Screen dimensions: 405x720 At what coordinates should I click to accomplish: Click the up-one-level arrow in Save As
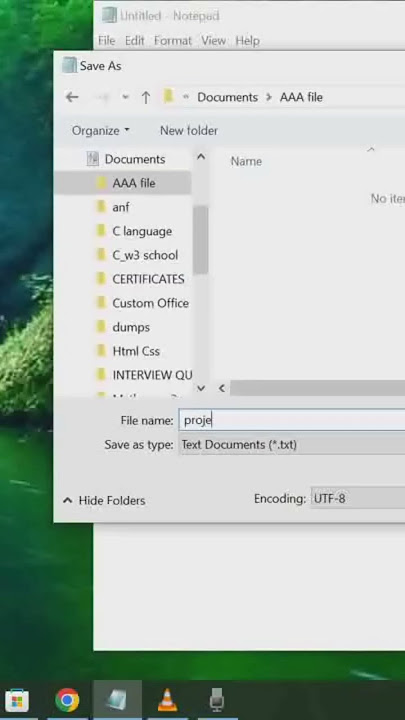[x=146, y=97]
